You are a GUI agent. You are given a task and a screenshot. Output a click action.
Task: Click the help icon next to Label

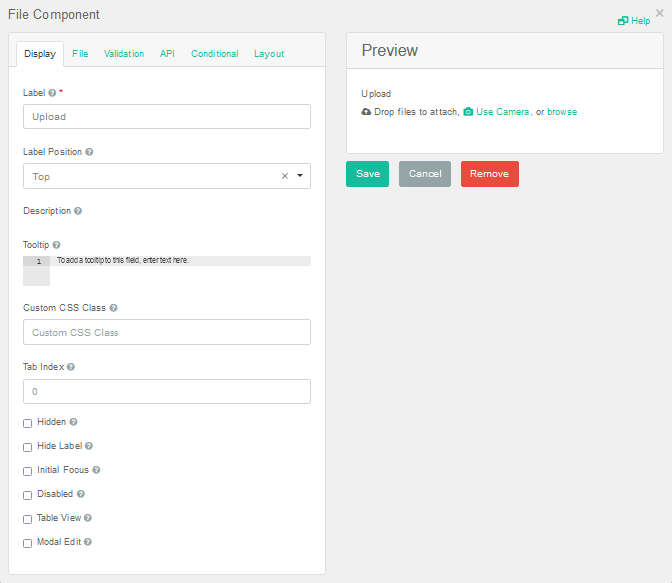pos(52,93)
